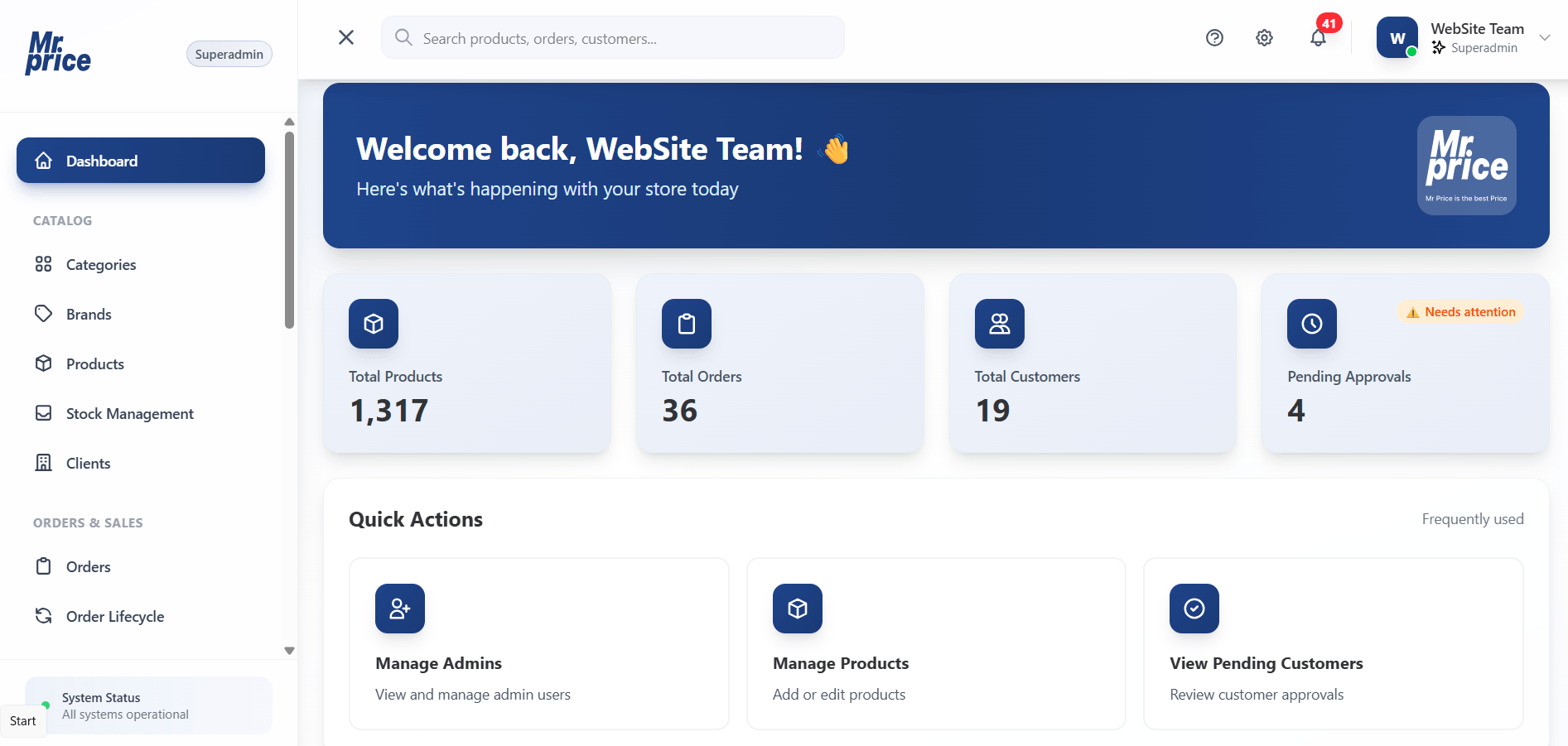Open the Total Products stat card

tap(467, 363)
